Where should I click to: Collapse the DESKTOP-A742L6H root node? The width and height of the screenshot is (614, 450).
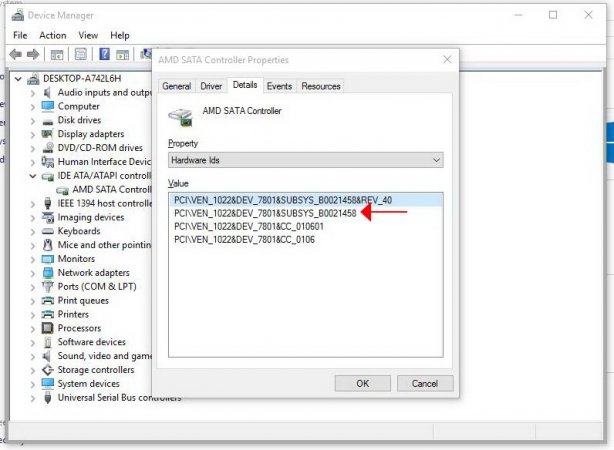click(18, 79)
